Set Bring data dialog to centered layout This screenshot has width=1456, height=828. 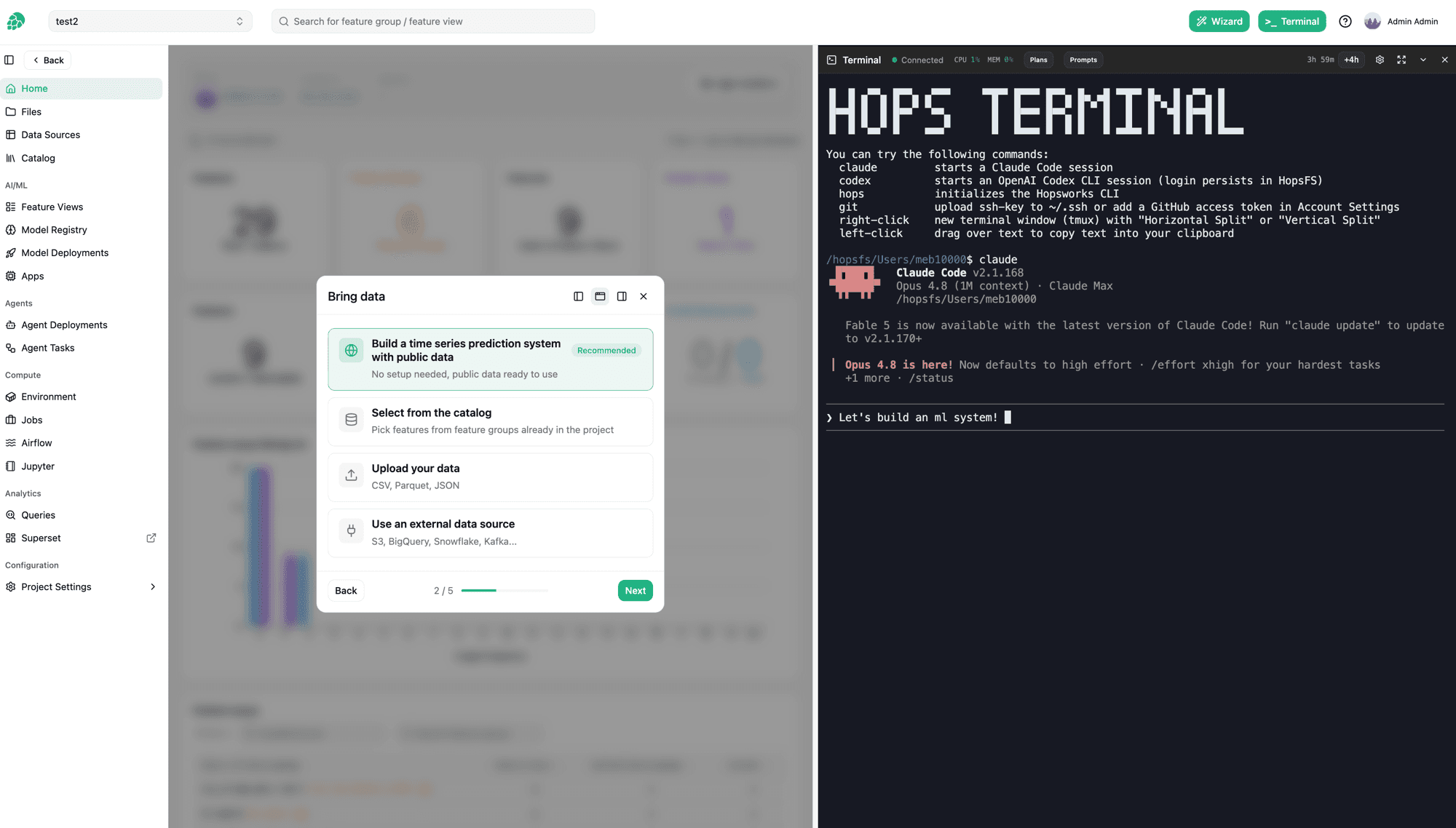[x=600, y=296]
